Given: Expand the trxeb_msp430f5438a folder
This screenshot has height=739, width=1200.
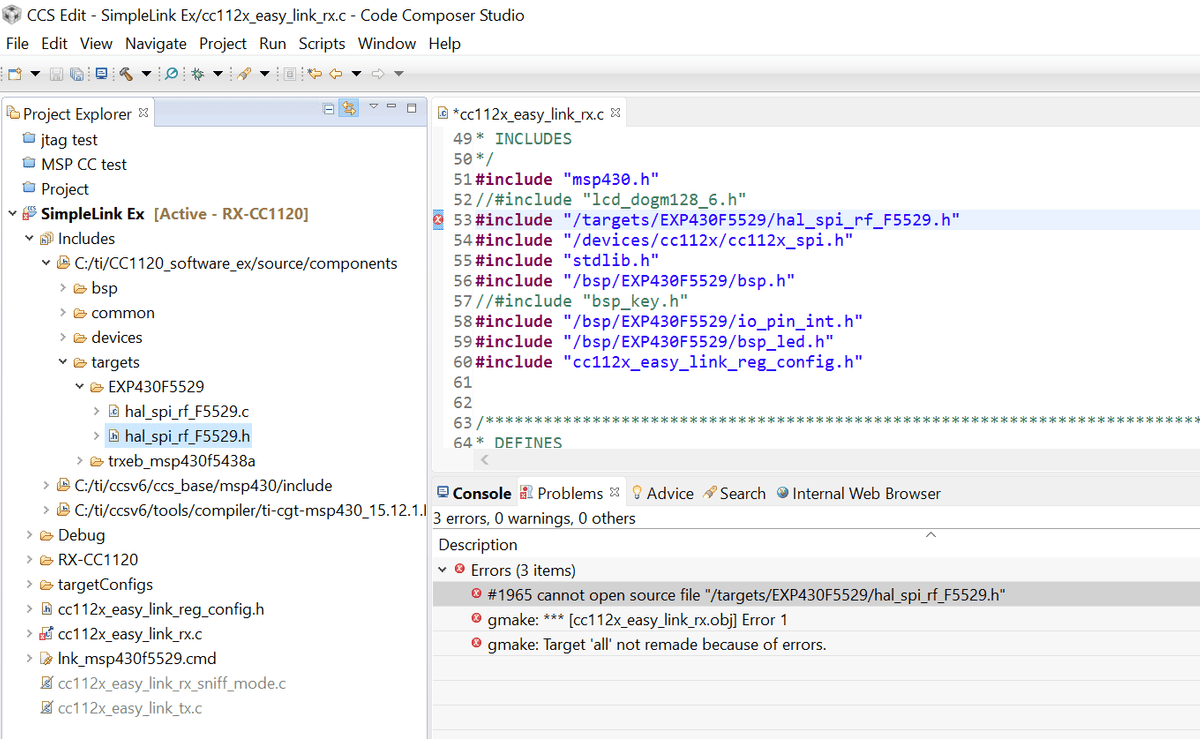Looking at the screenshot, I should coord(81,461).
